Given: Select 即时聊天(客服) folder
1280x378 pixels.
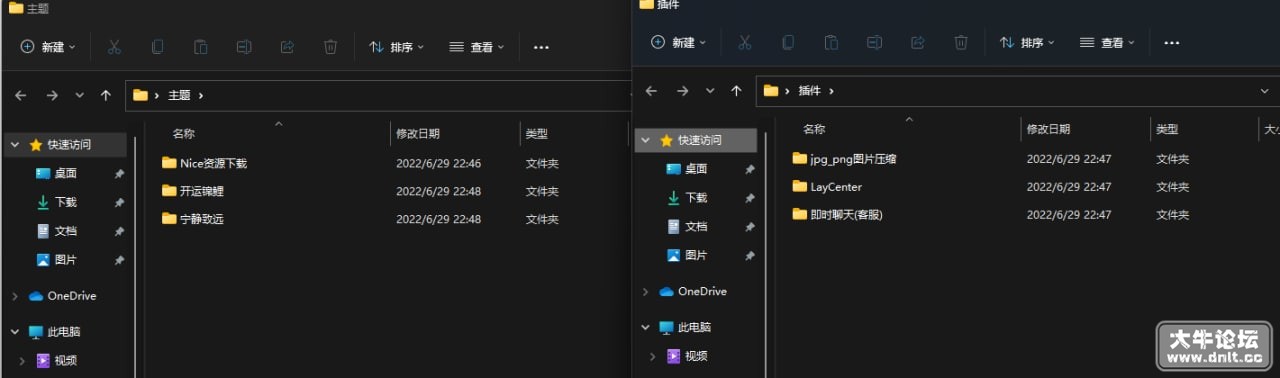Looking at the screenshot, I should pos(838,215).
